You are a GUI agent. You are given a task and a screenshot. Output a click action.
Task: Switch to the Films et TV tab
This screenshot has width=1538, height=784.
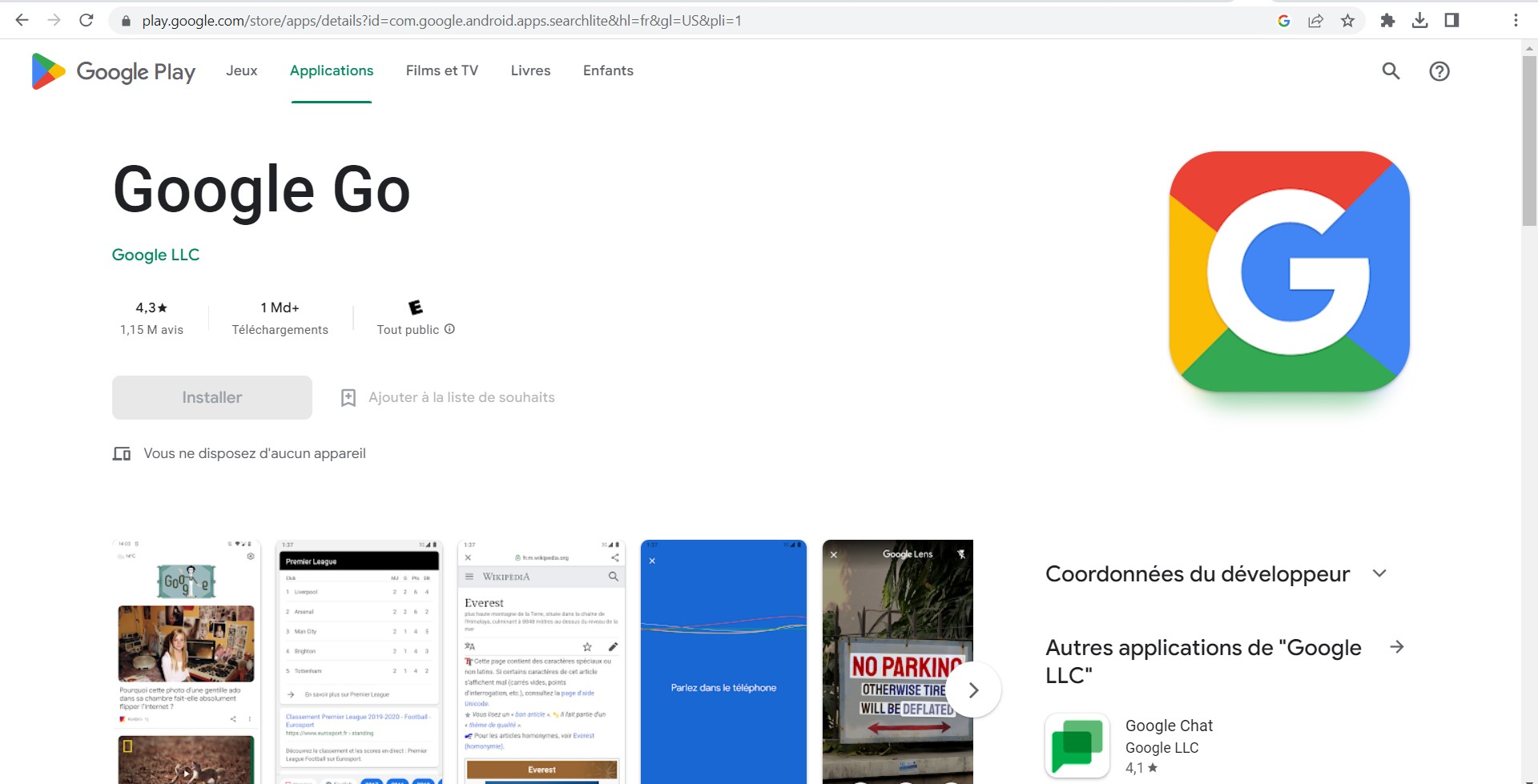(x=441, y=70)
